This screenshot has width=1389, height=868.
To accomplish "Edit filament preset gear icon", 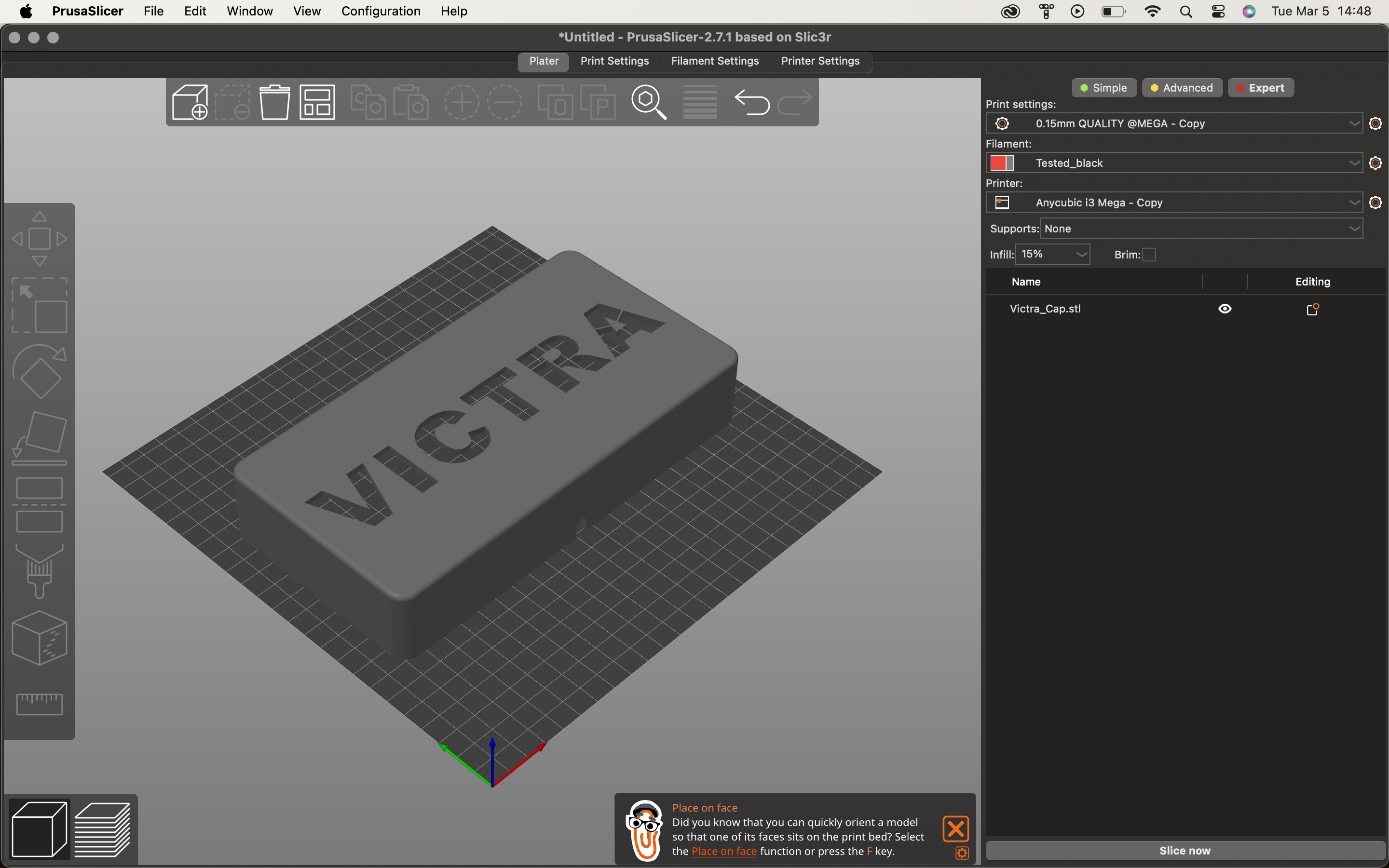I will 1375,163.
